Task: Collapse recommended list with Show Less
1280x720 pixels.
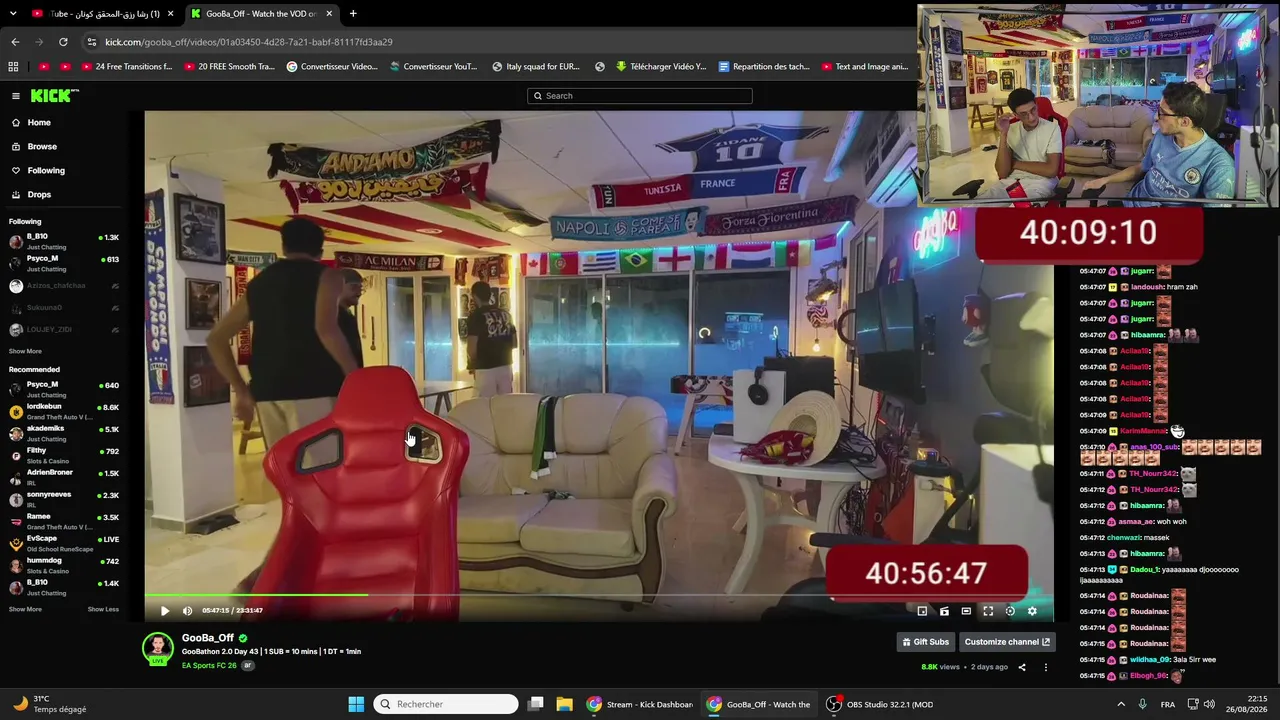Action: tap(103, 609)
